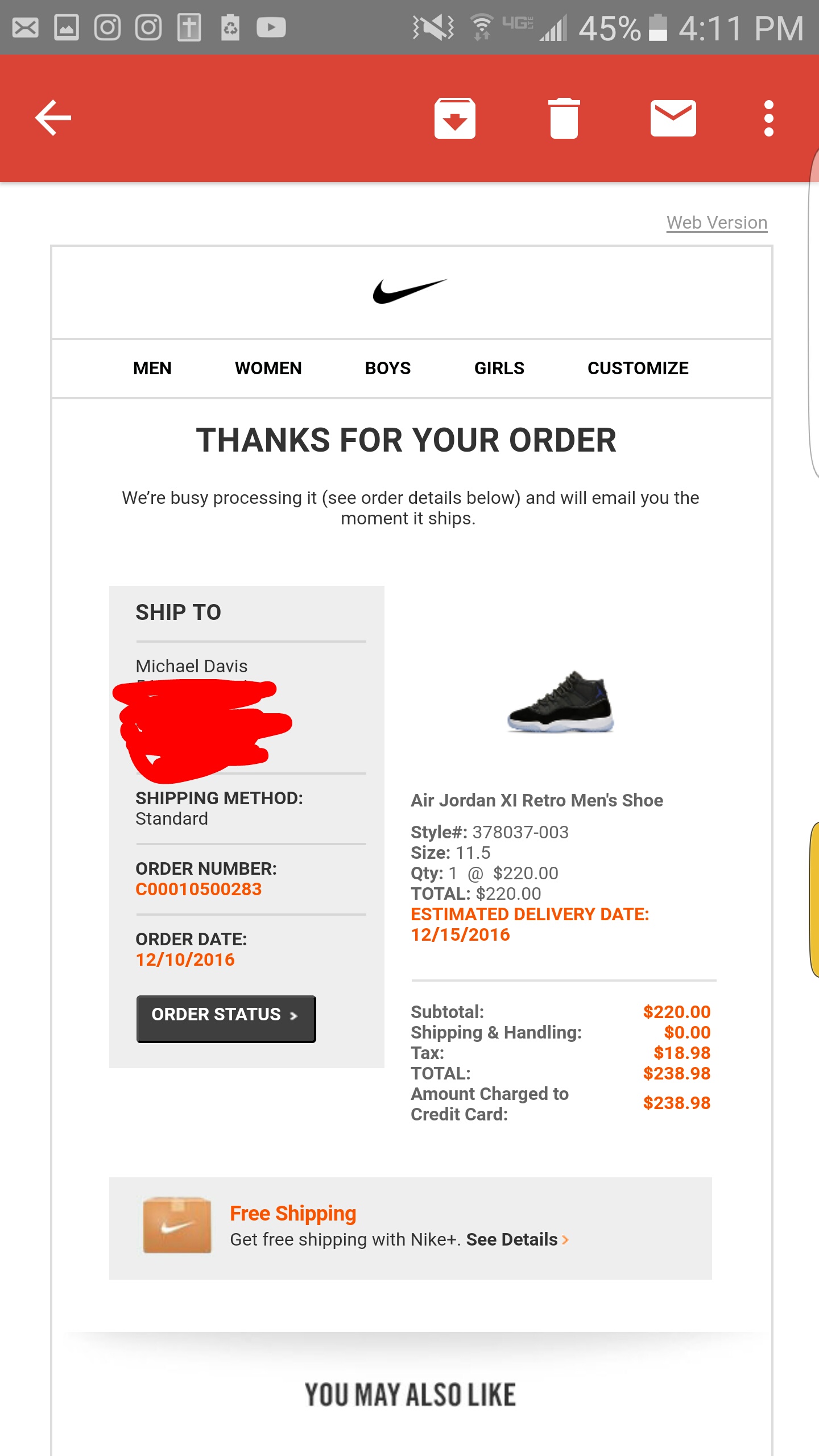The image size is (819, 1456).
Task: Click the ORDER STATUS button
Action: [x=226, y=1018]
